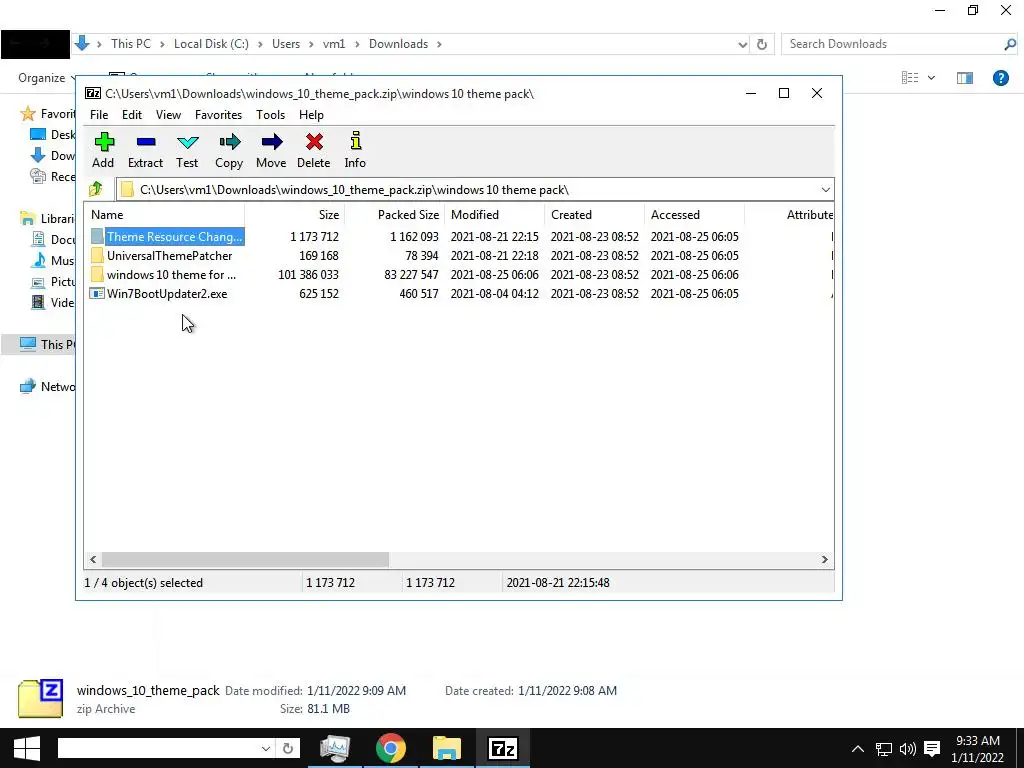1024x768 pixels.
Task: Refresh the Explorer Downloads address bar
Action: click(x=761, y=44)
